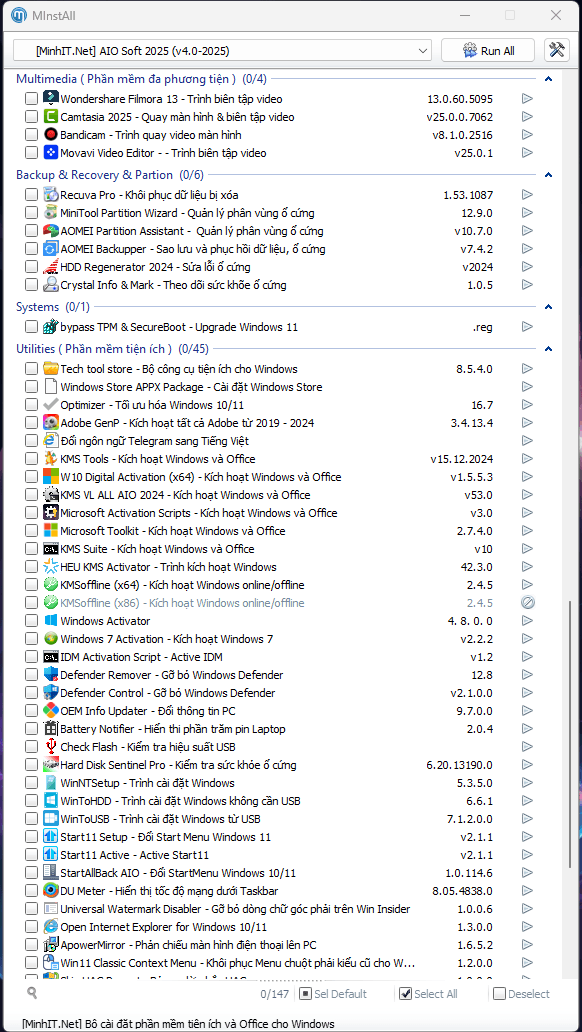The image size is (582, 1032).
Task: Click the Recuva Pro icon
Action: tap(51, 195)
